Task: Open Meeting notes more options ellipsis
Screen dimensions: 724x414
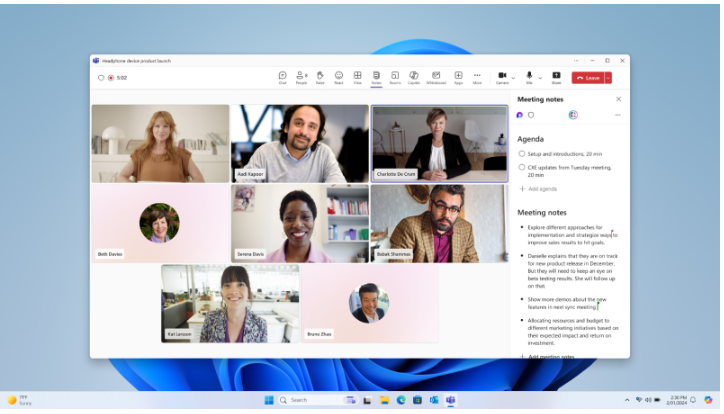Action: coord(618,115)
